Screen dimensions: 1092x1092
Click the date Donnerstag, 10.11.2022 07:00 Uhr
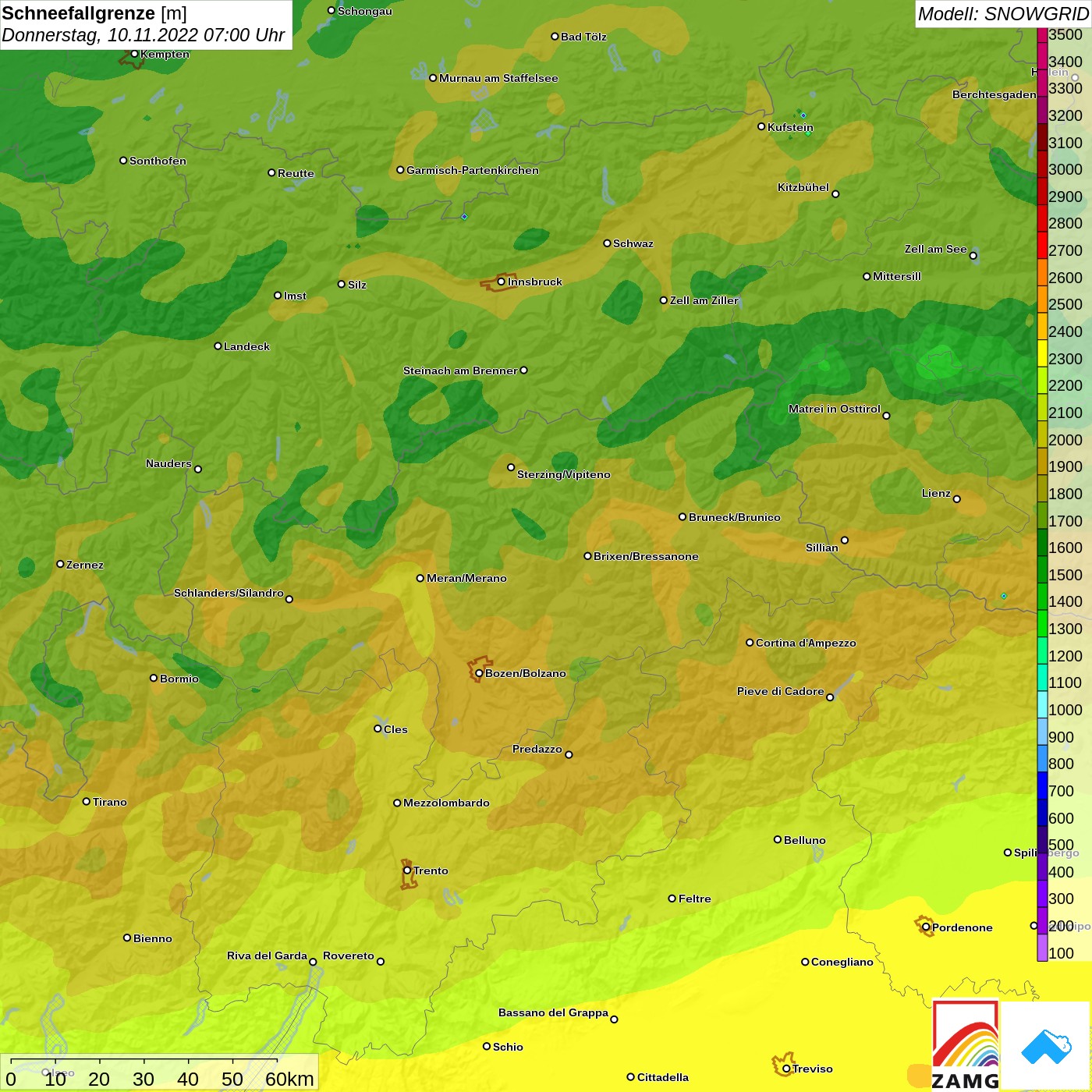(144, 35)
